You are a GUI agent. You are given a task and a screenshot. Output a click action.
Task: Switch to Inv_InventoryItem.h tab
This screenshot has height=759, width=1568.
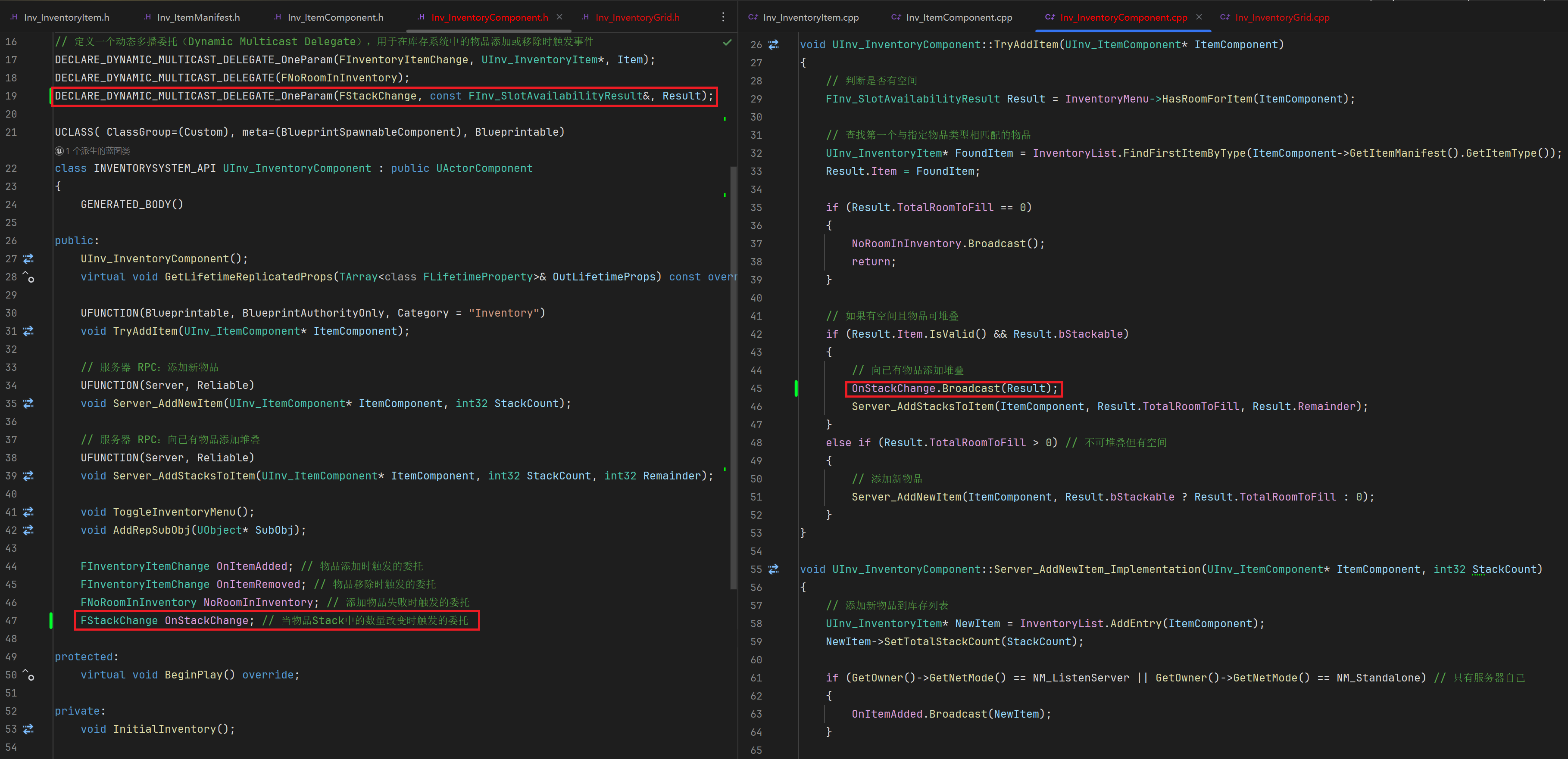point(66,17)
